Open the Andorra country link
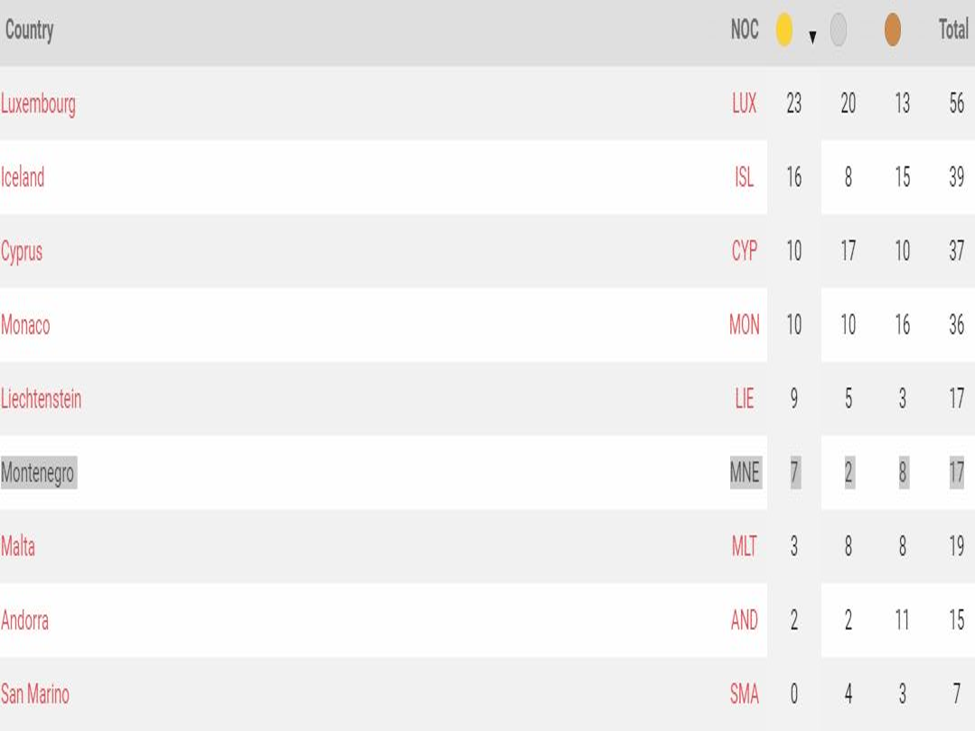975x731 pixels. [25, 621]
